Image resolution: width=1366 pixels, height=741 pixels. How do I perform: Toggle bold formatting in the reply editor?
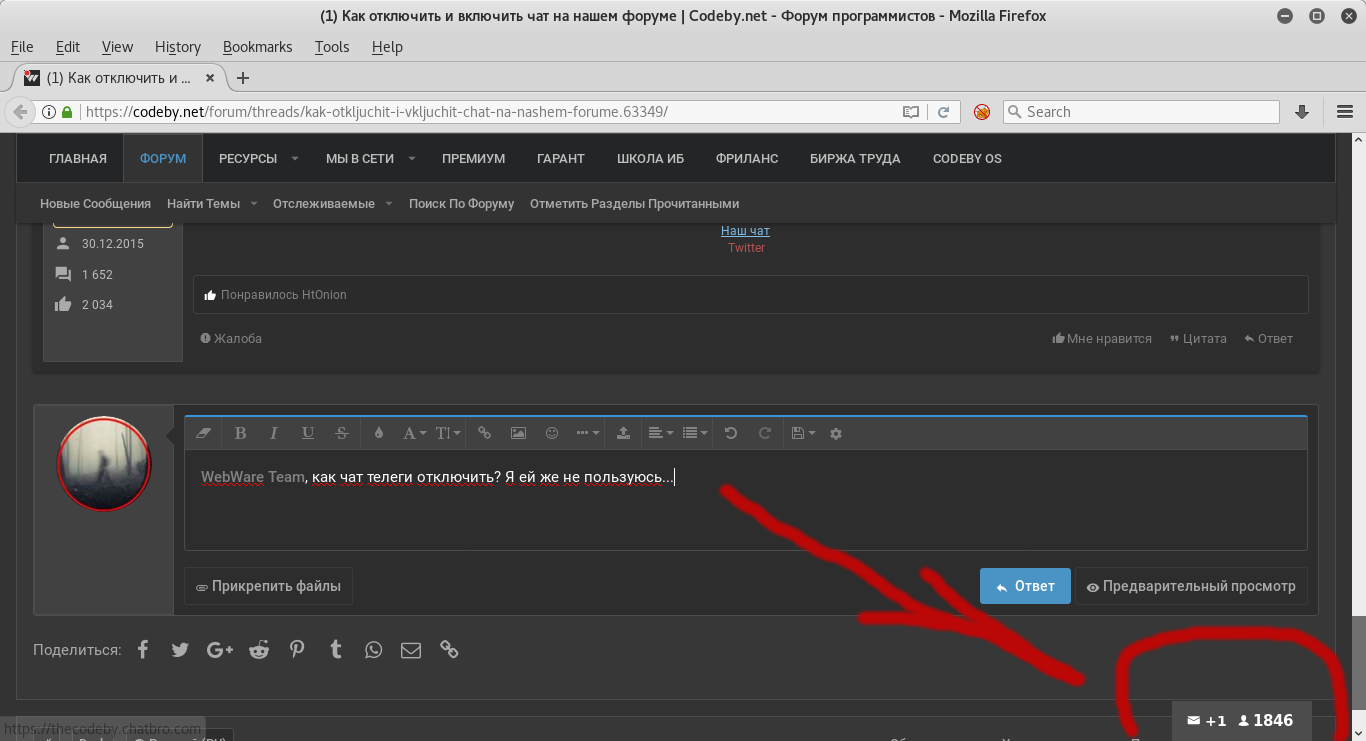(240, 433)
